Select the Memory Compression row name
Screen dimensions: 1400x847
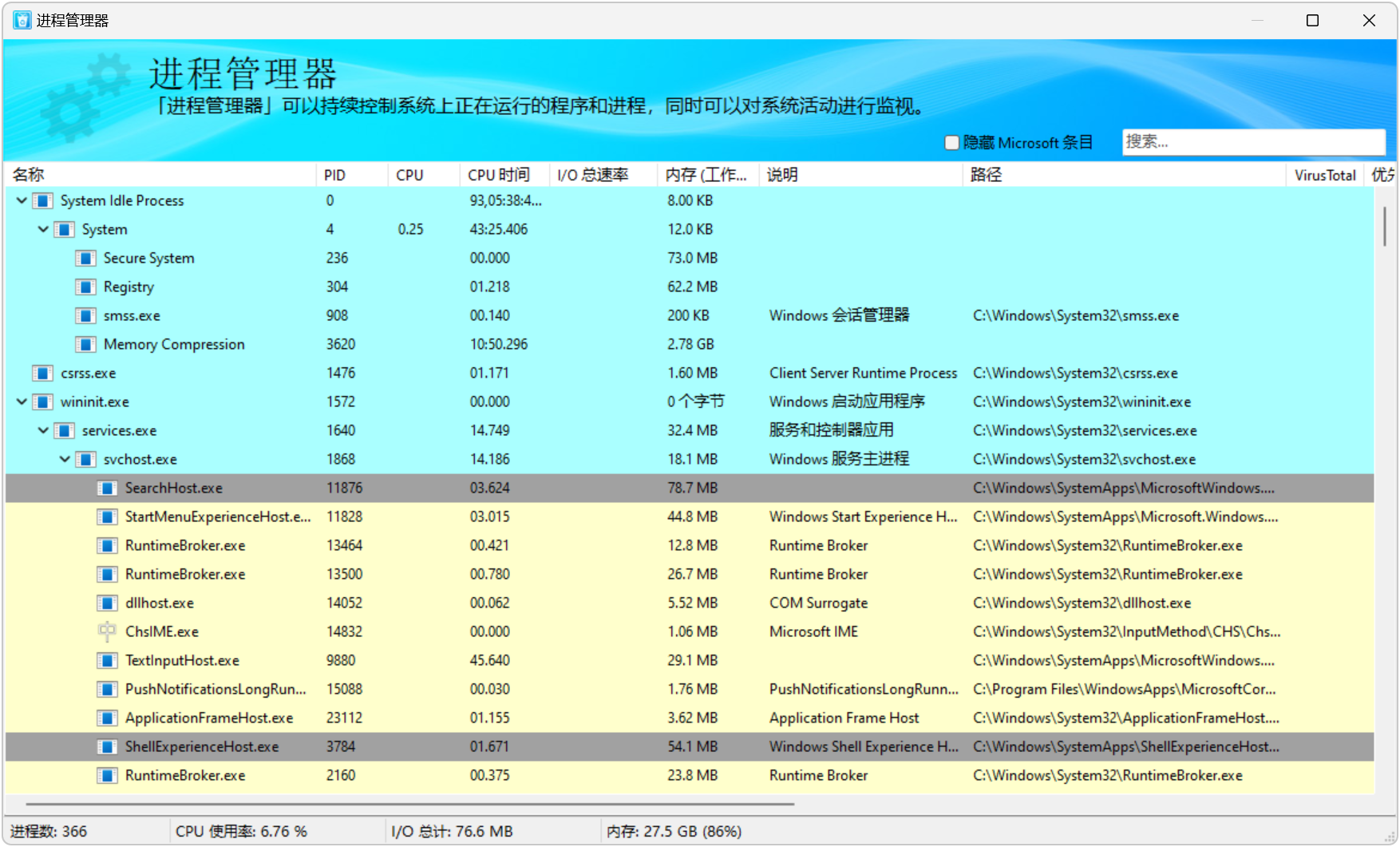point(174,344)
